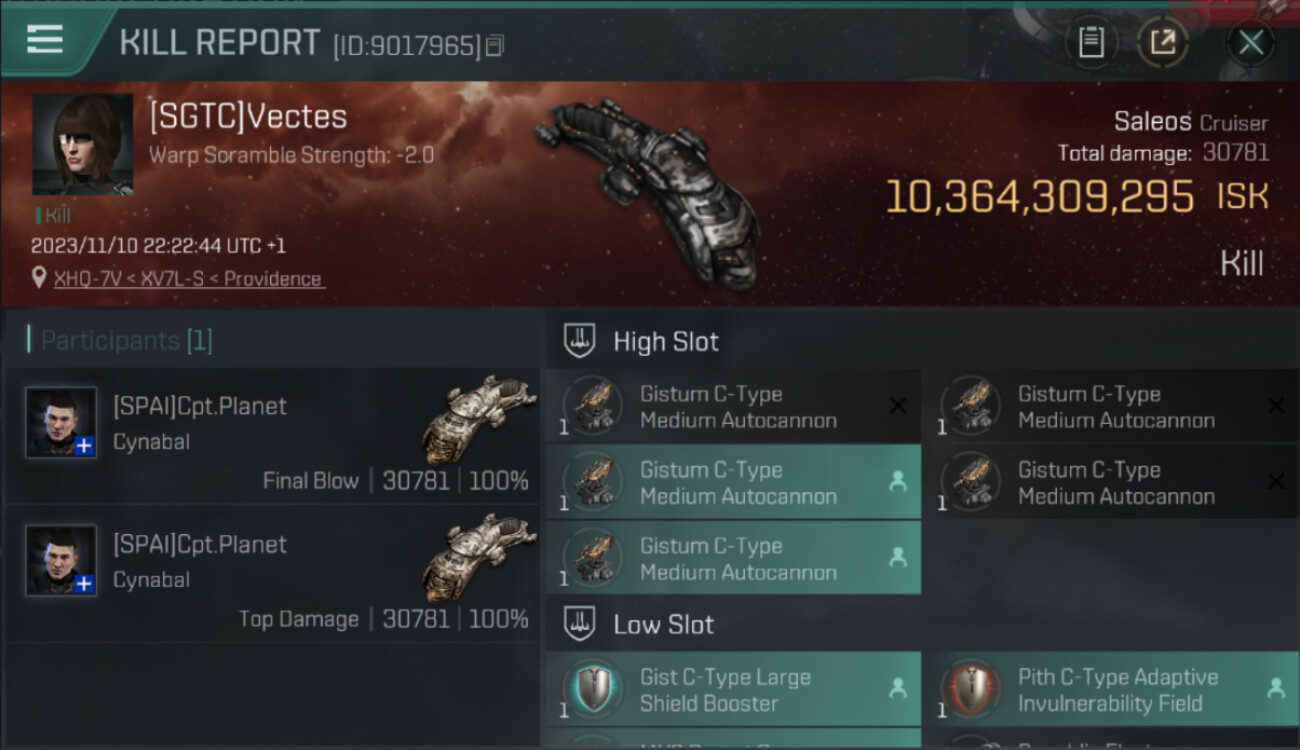Open the kill report clipboard icon
1300x750 pixels.
pyautogui.click(x=1090, y=42)
